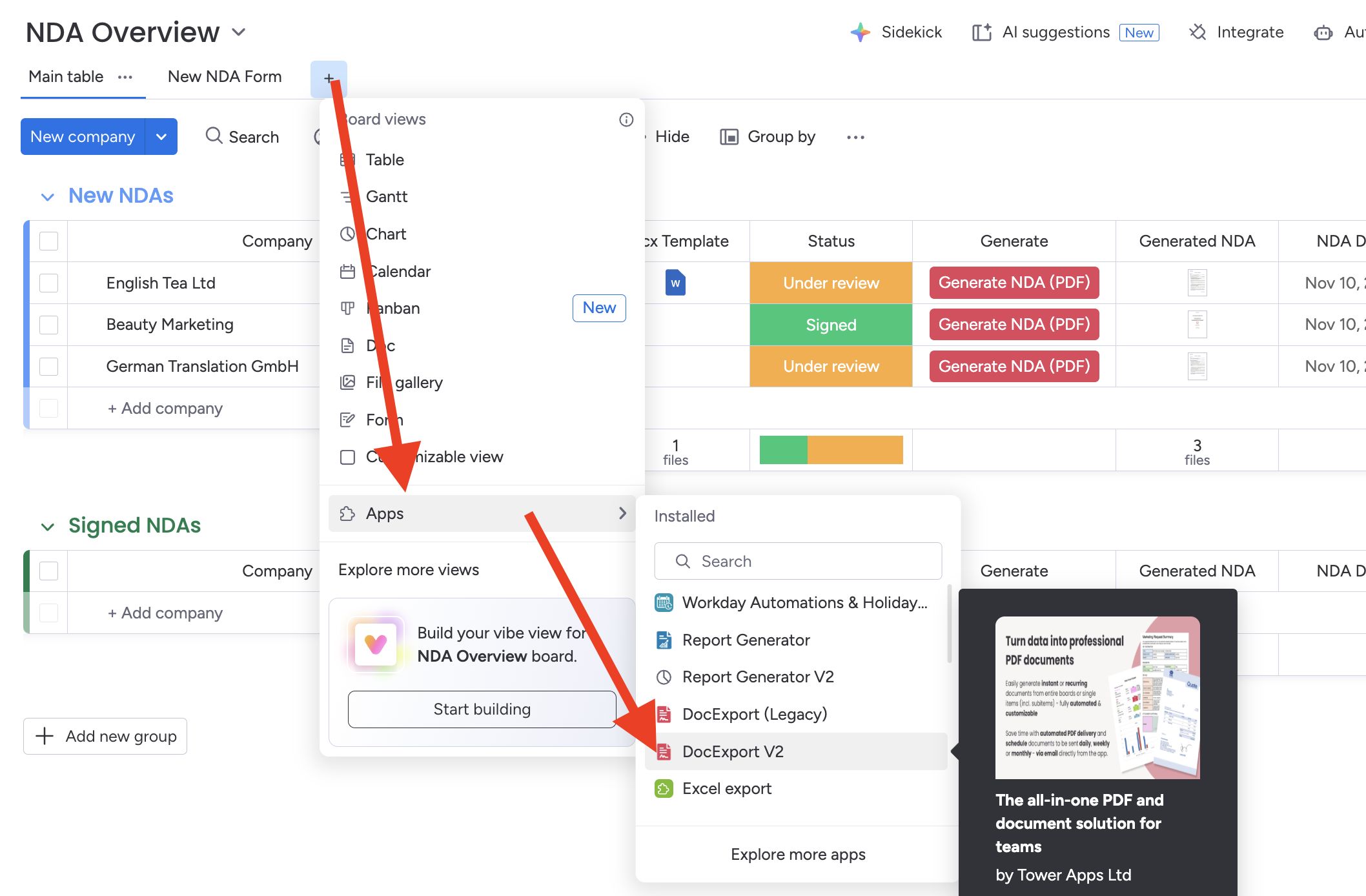Choose Gantt from board views
This screenshot has width=1366, height=896.
pos(386,197)
